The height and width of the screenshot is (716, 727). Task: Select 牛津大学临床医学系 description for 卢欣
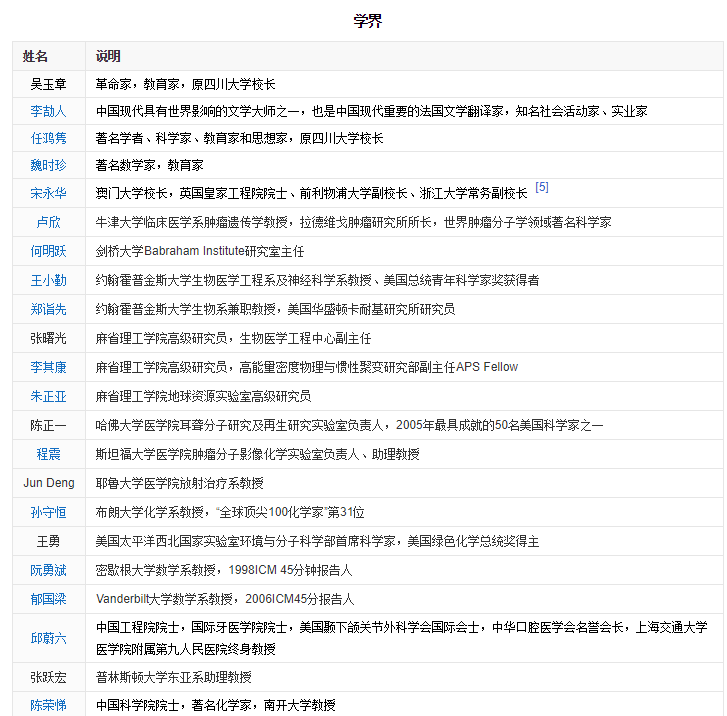point(353,222)
